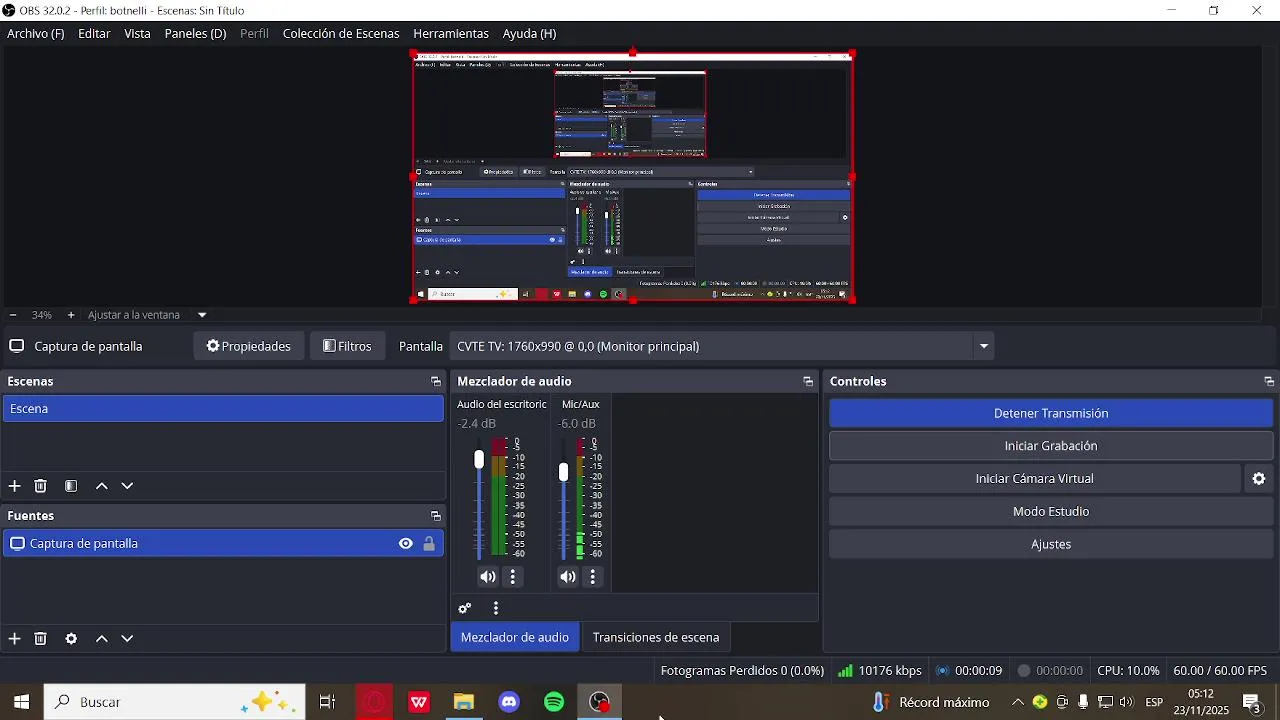Open scene filters icon in Escenas panel

pyautogui.click(x=71, y=486)
